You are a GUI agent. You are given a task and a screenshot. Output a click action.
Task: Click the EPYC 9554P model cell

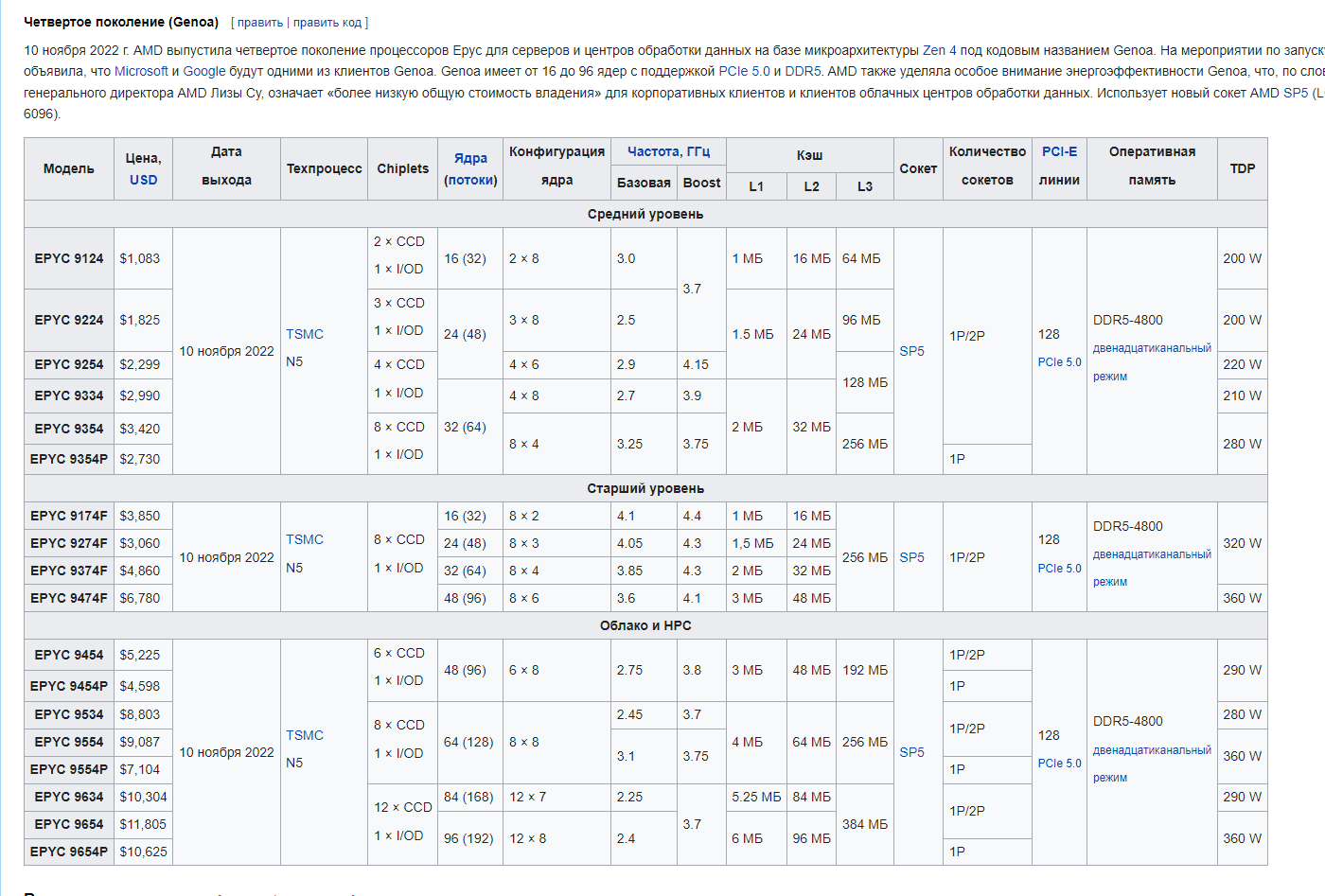pos(69,769)
